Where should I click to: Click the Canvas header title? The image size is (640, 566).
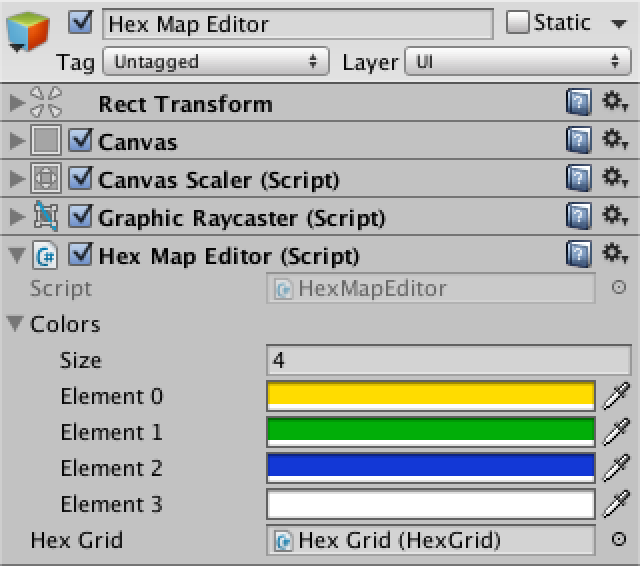point(138,142)
